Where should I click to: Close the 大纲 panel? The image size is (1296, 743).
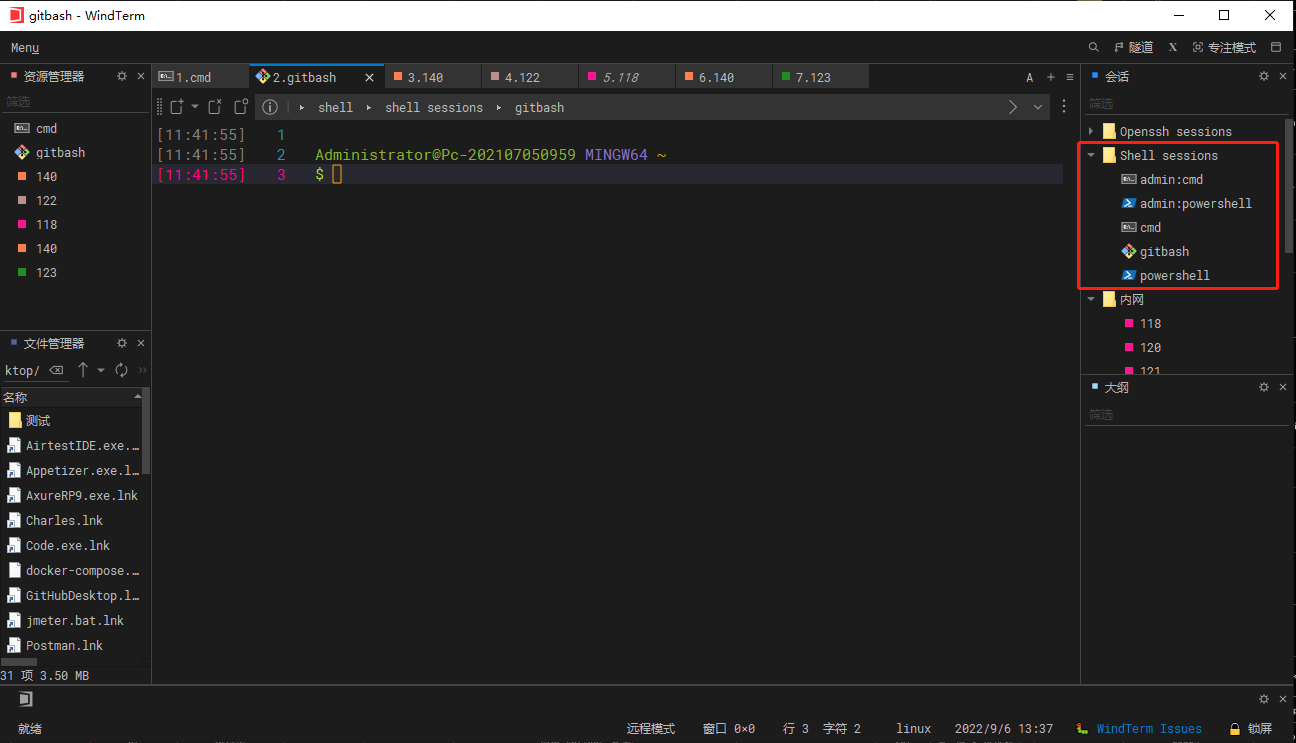tap(1282, 387)
